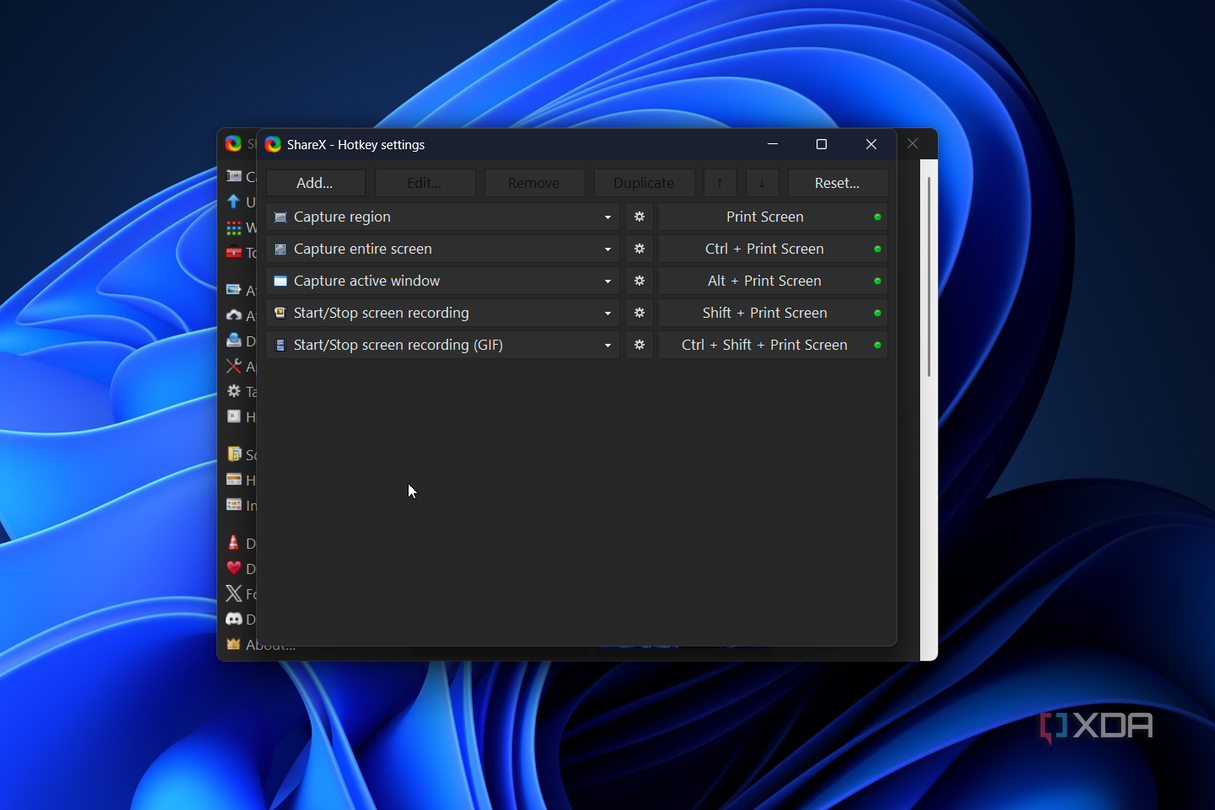Close the Hotkey settings window
The width and height of the screenshot is (1215, 810).
(871, 144)
